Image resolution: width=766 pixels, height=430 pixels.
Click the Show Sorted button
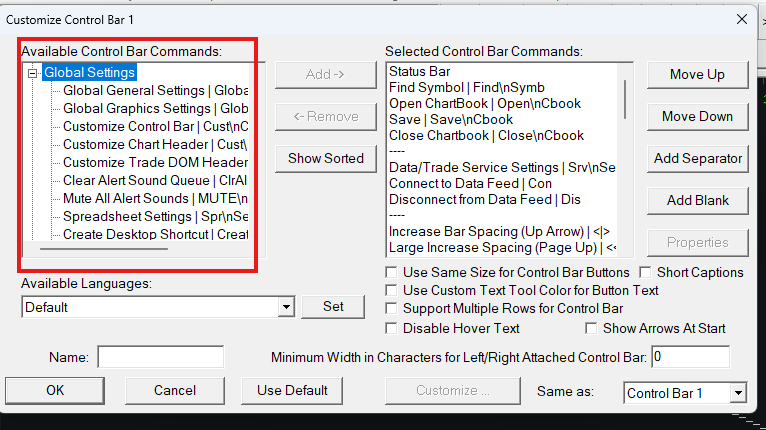coord(325,158)
